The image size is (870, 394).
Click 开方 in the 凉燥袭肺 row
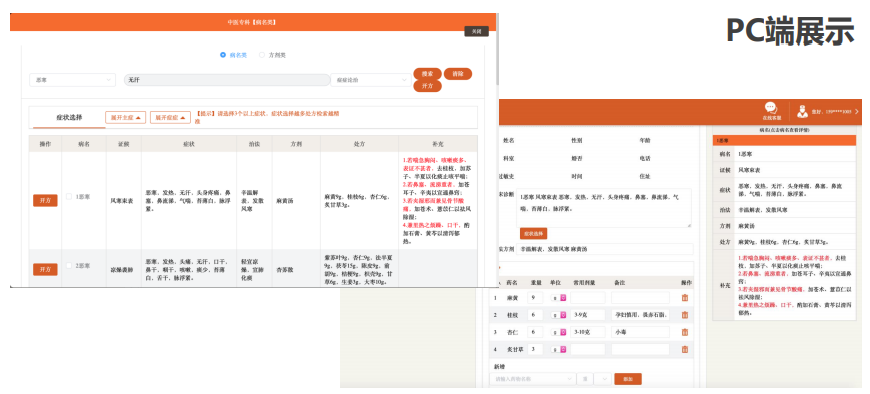tap(45, 269)
